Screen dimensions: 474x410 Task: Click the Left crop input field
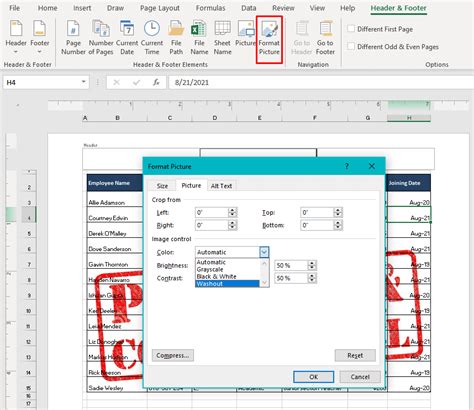pyautogui.click(x=212, y=212)
